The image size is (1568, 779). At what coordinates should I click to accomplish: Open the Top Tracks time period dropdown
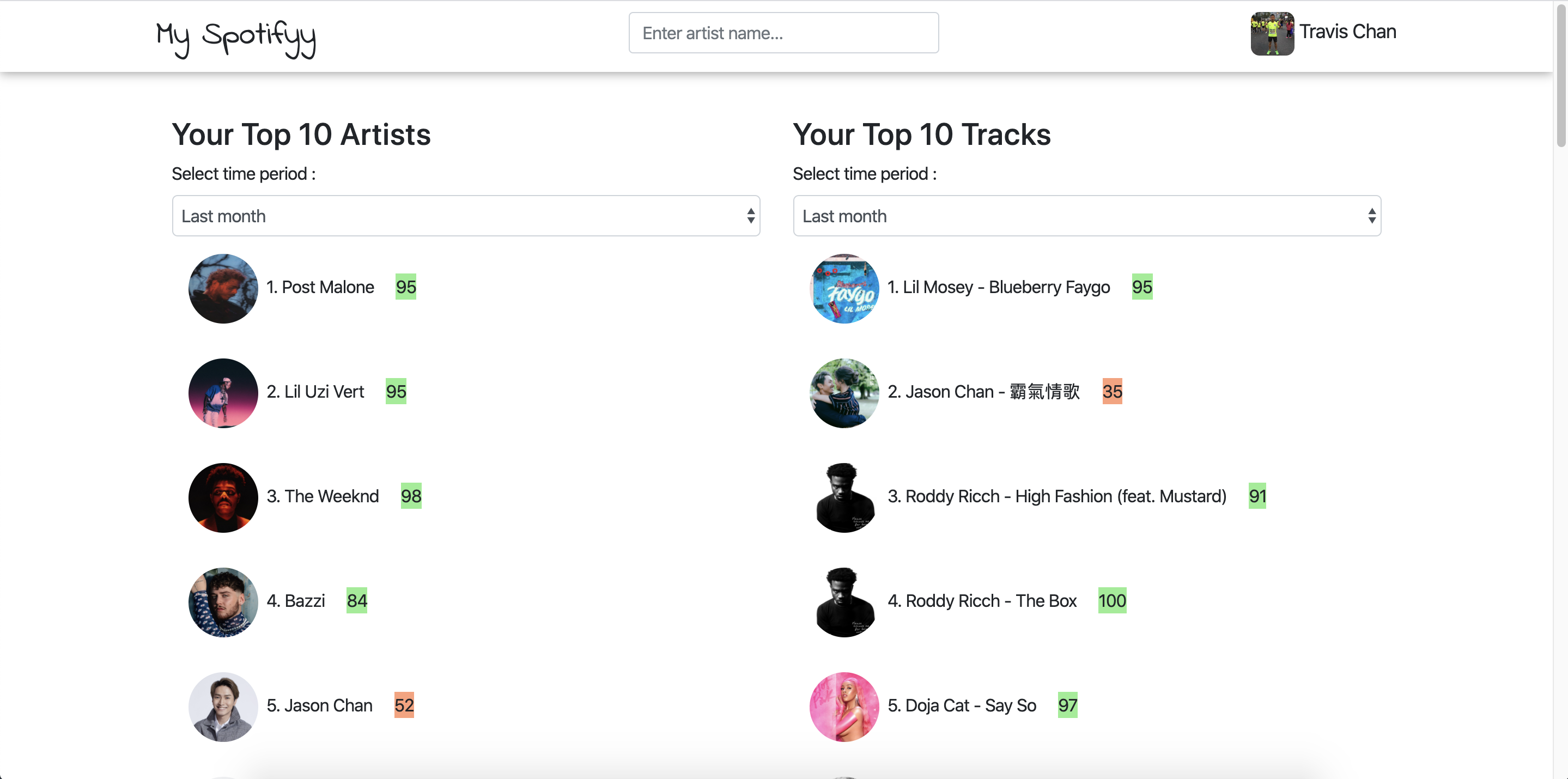tap(1087, 216)
